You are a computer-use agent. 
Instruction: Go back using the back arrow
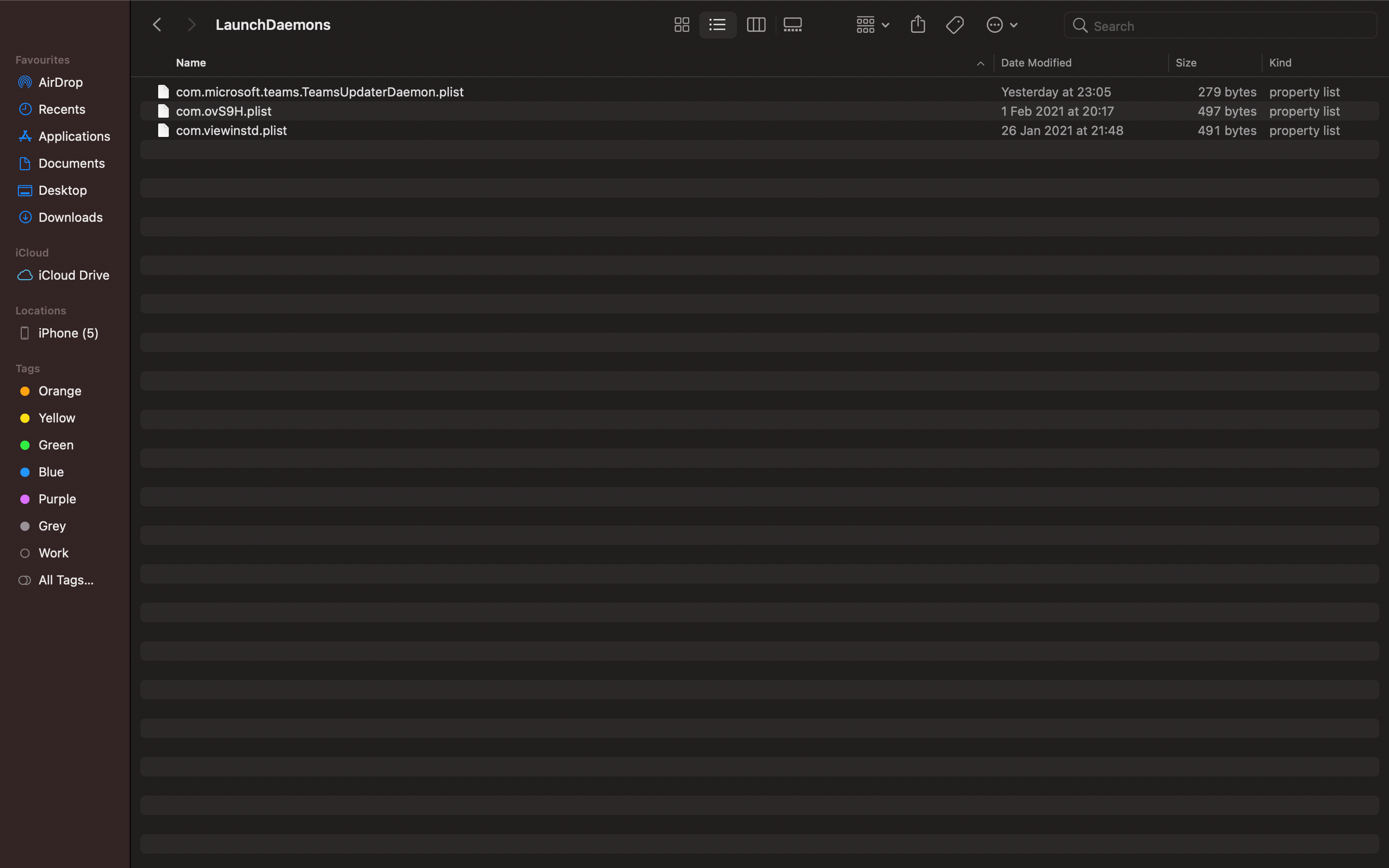[x=157, y=25]
